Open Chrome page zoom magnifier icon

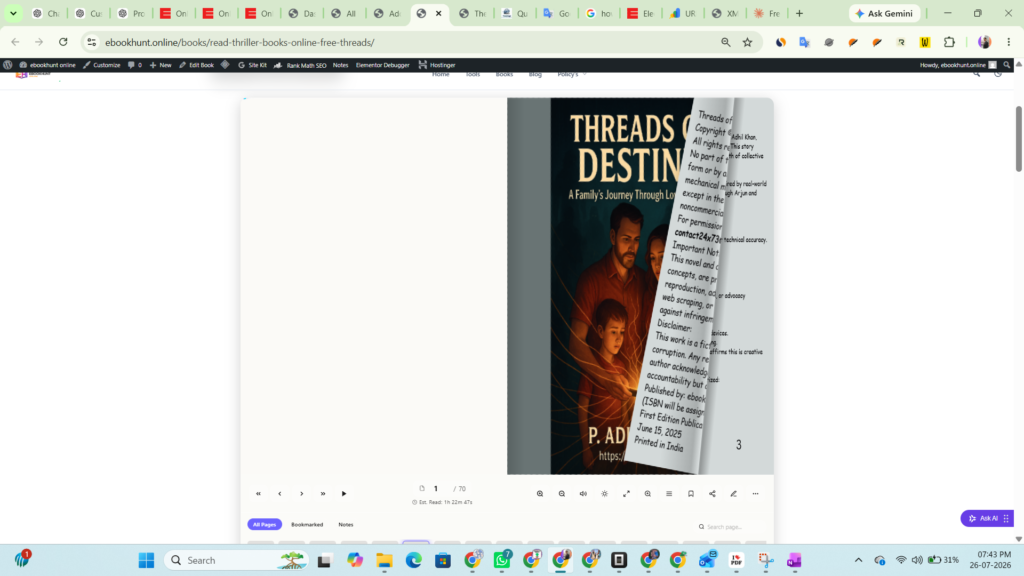click(726, 42)
